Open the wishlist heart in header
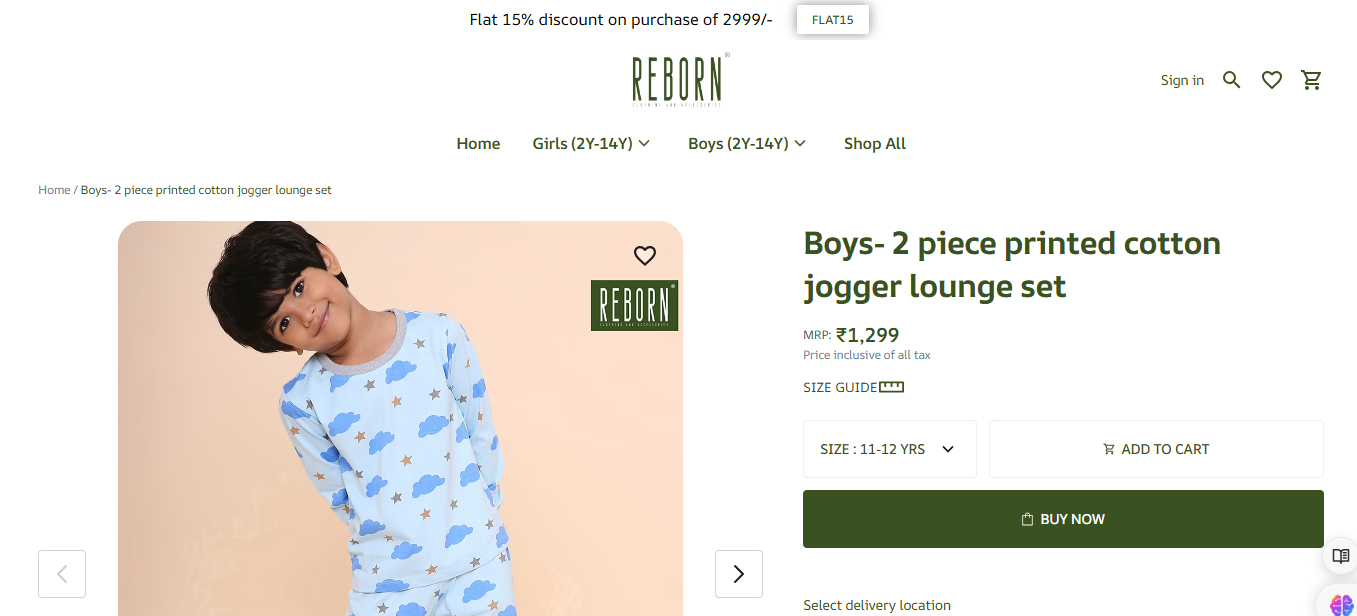The width and height of the screenshot is (1357, 616). (x=1271, y=80)
